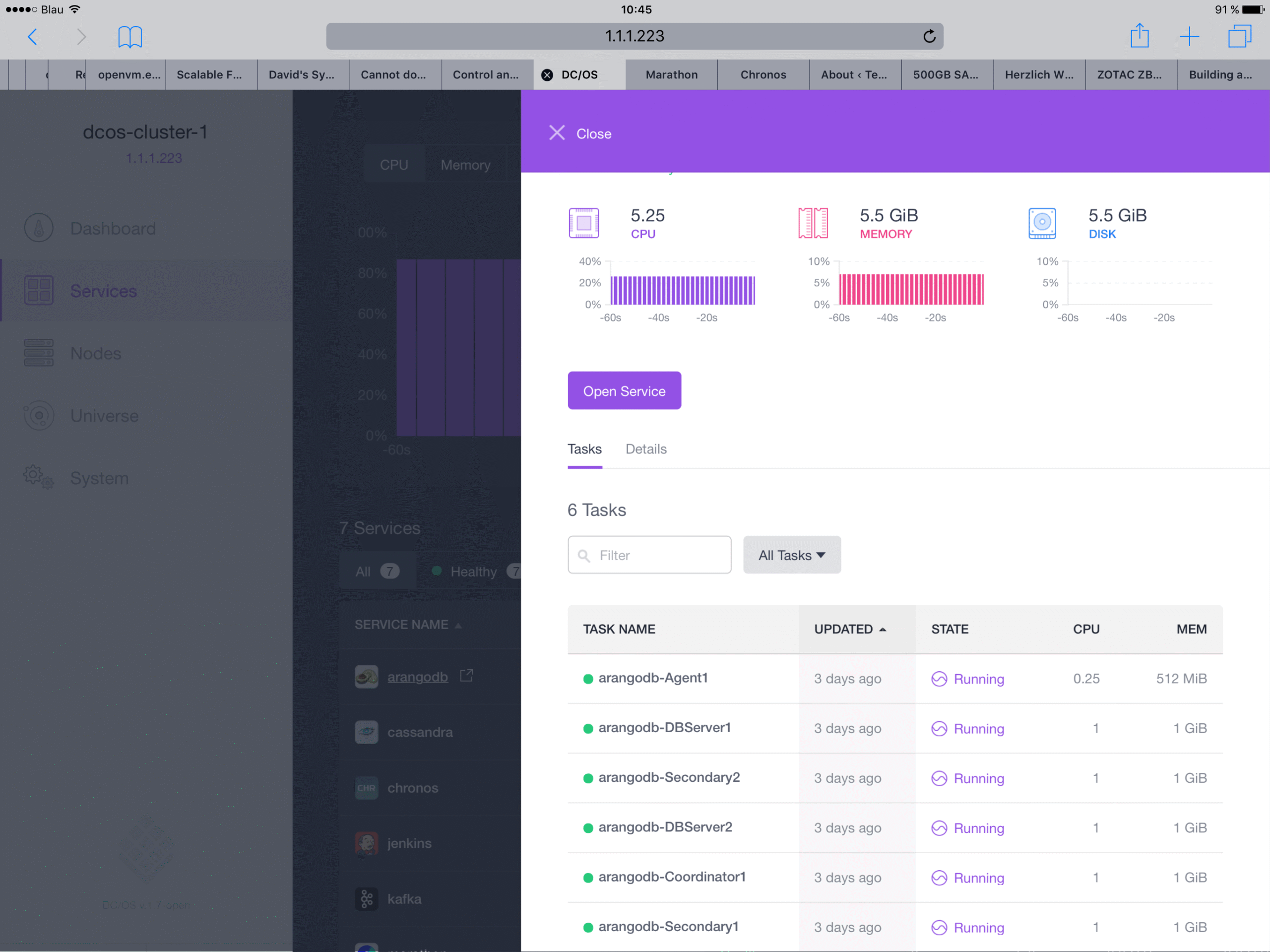Sort by the UPDATED column header

[x=850, y=629]
